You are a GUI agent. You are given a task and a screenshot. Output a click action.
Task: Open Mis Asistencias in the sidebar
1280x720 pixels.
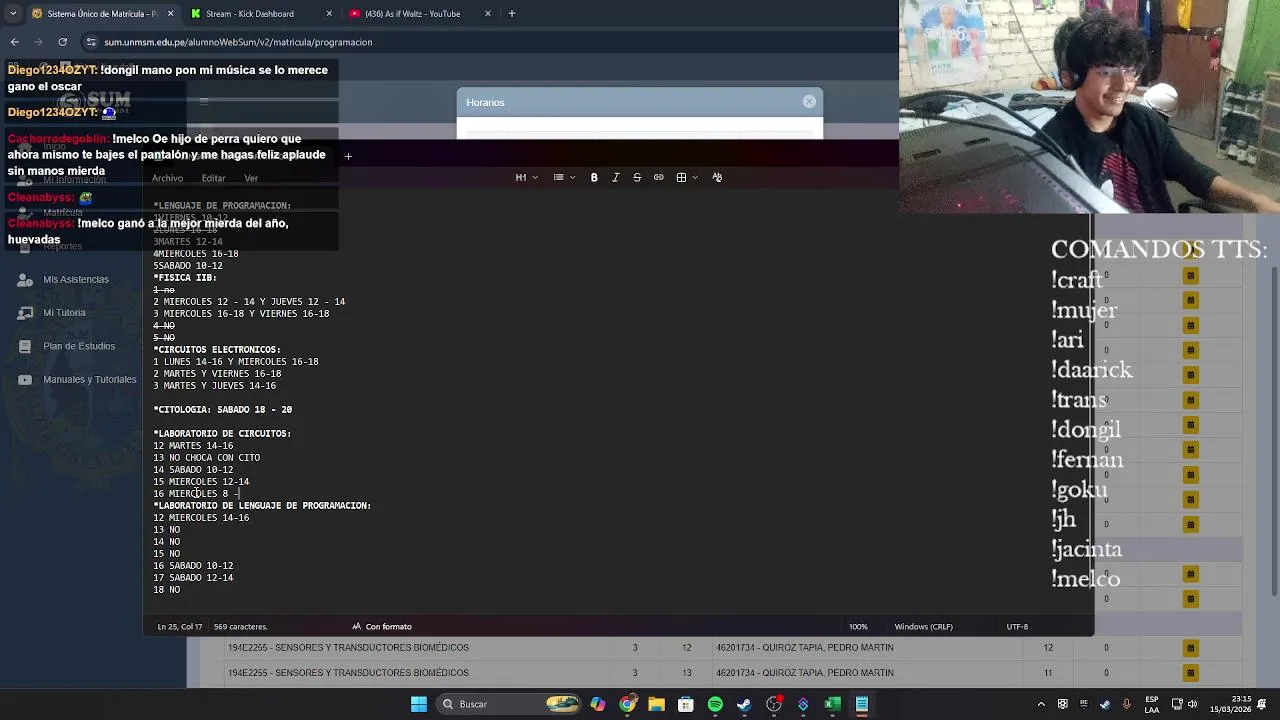(75, 280)
